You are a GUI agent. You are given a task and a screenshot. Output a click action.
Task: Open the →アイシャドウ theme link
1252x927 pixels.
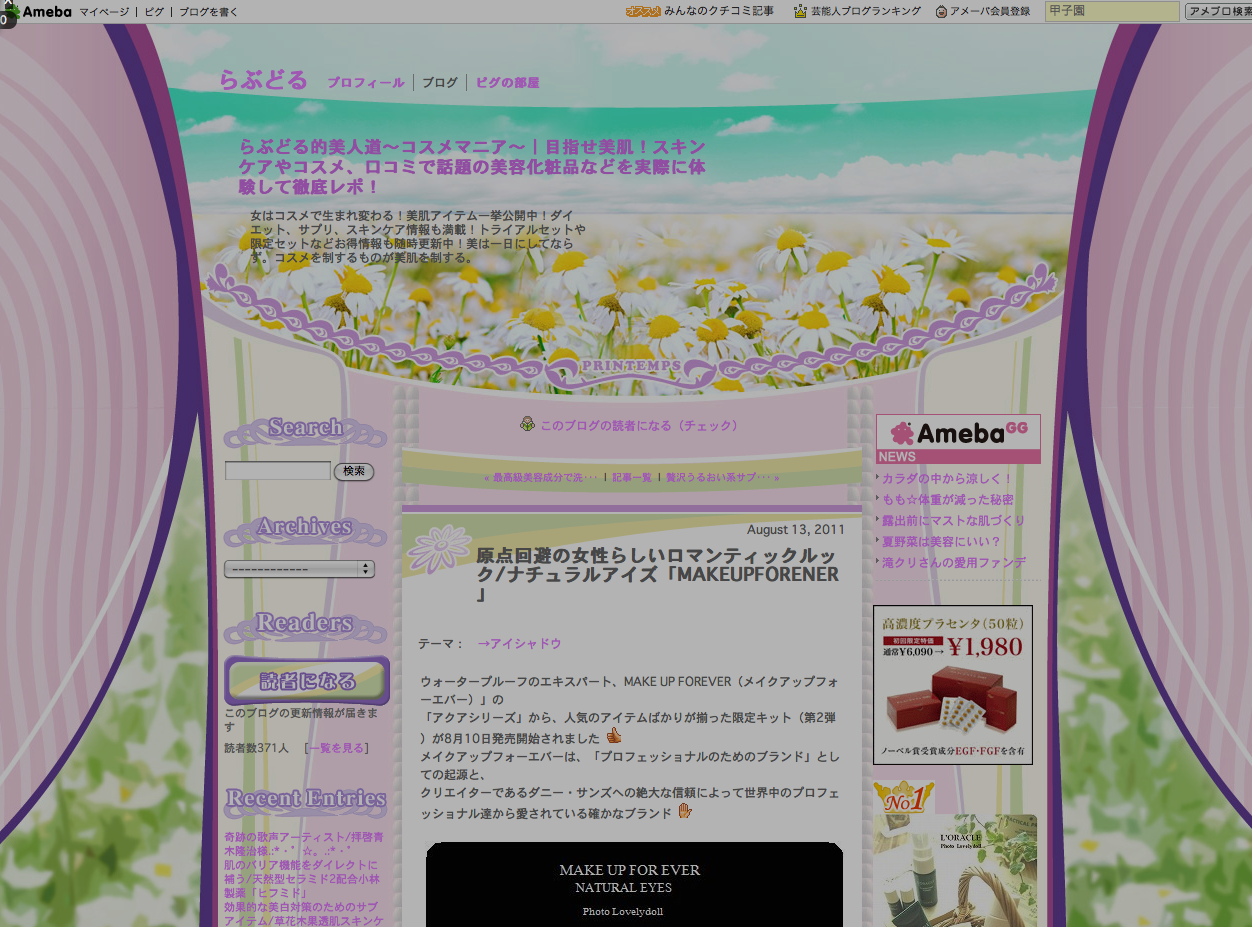520,644
